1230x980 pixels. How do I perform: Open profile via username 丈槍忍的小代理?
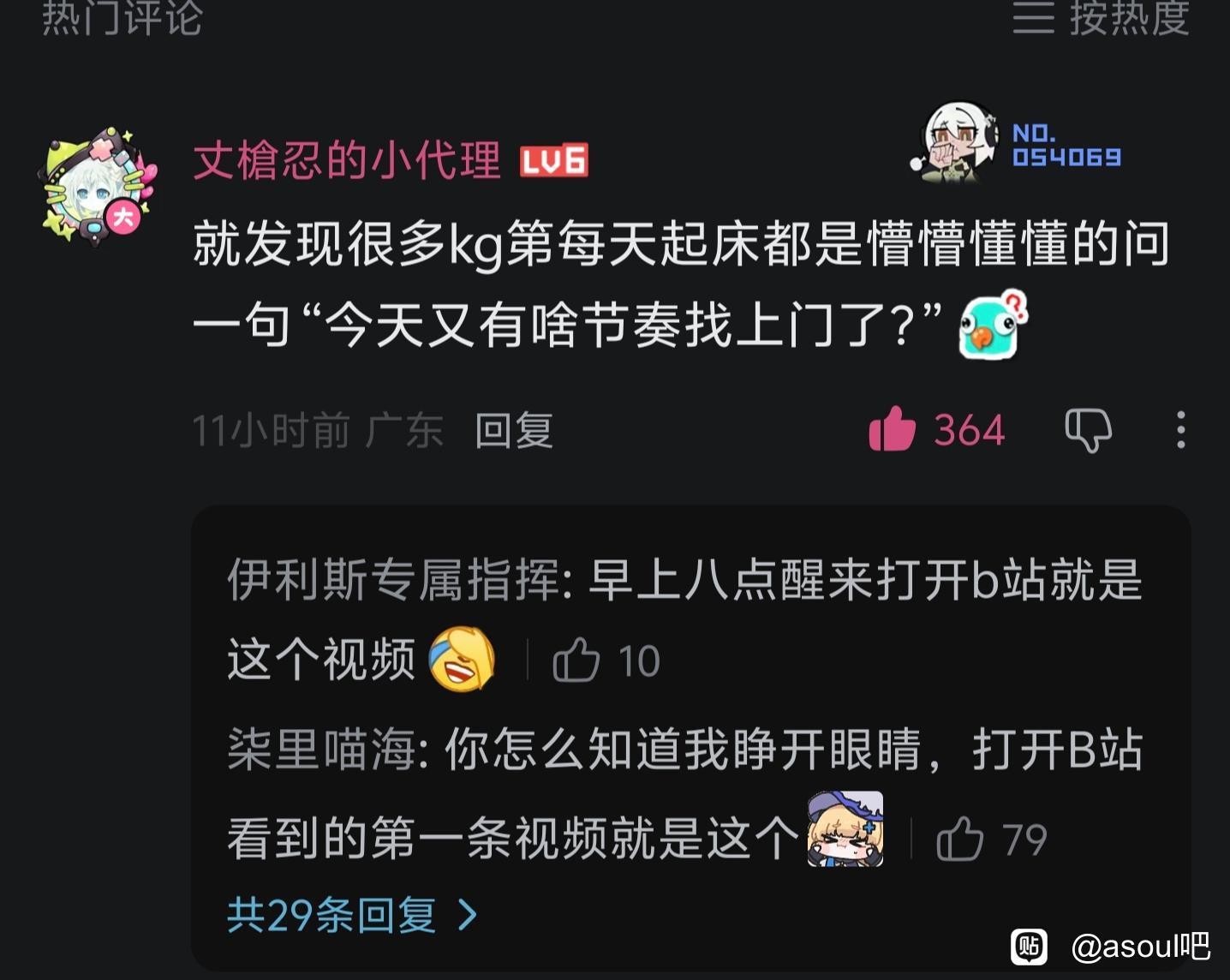(x=347, y=160)
